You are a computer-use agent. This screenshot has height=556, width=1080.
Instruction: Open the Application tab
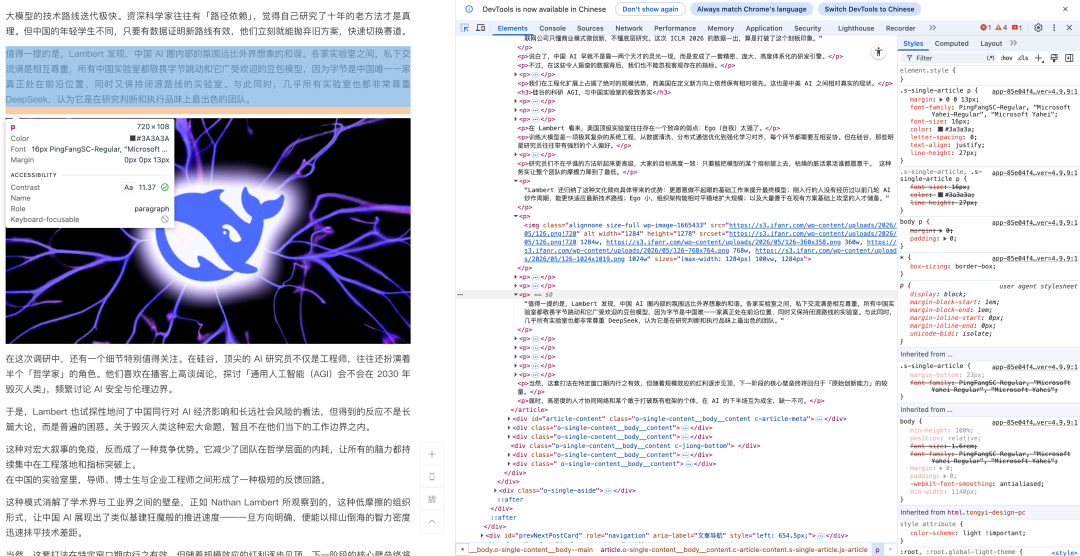(x=764, y=28)
